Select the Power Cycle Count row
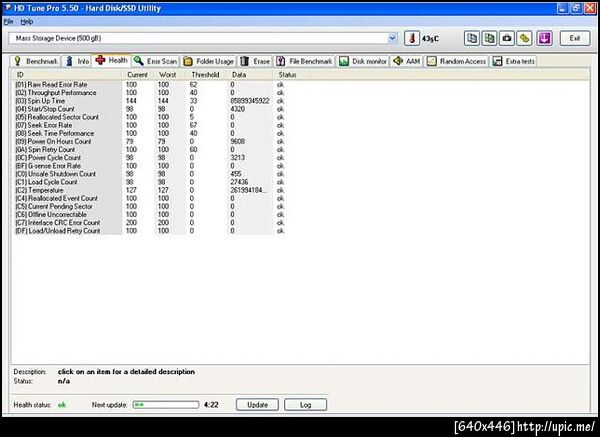This screenshot has height=437, width=600. [150, 158]
